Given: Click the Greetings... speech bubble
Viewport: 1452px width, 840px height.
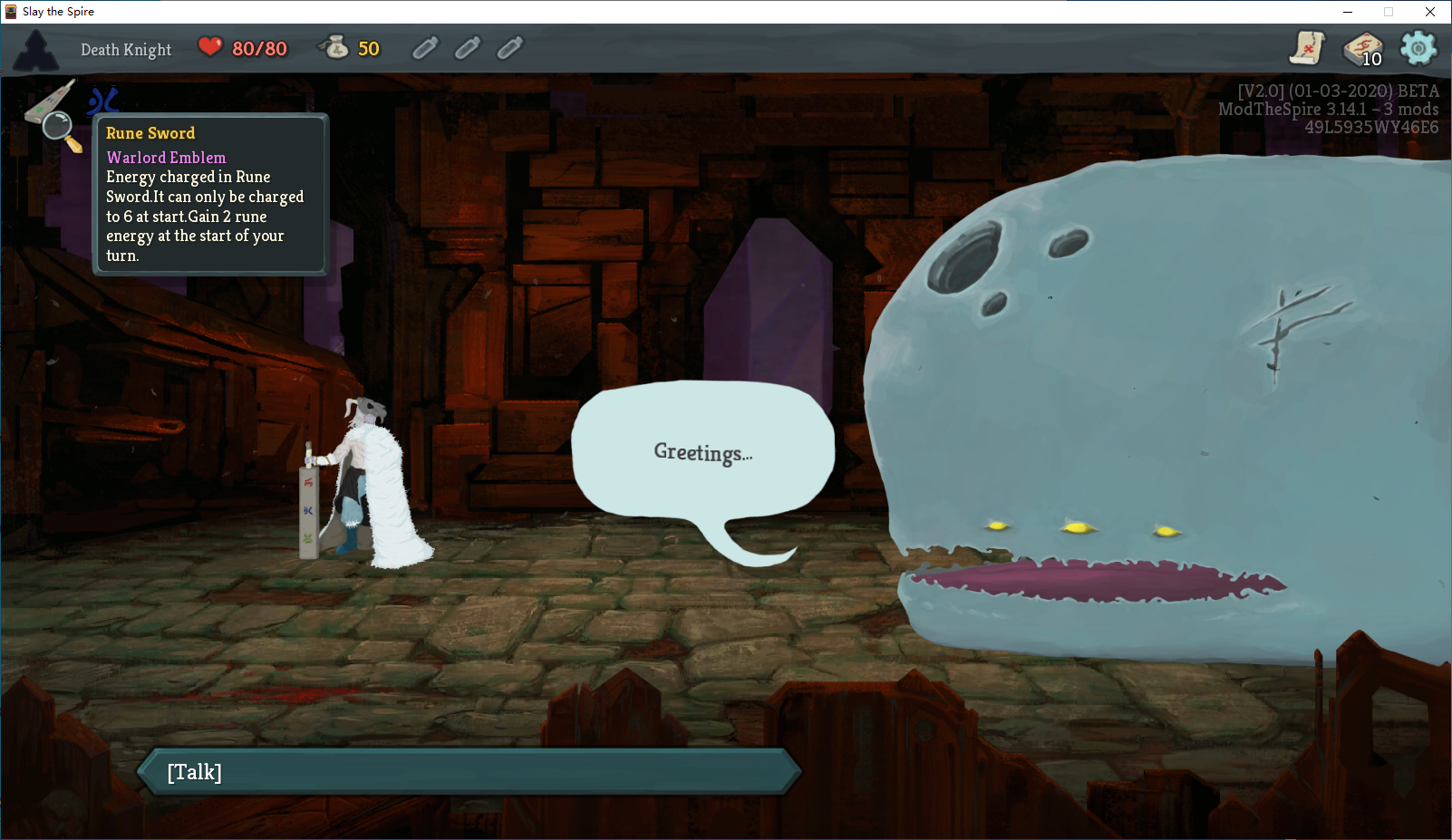Looking at the screenshot, I should click(x=703, y=453).
